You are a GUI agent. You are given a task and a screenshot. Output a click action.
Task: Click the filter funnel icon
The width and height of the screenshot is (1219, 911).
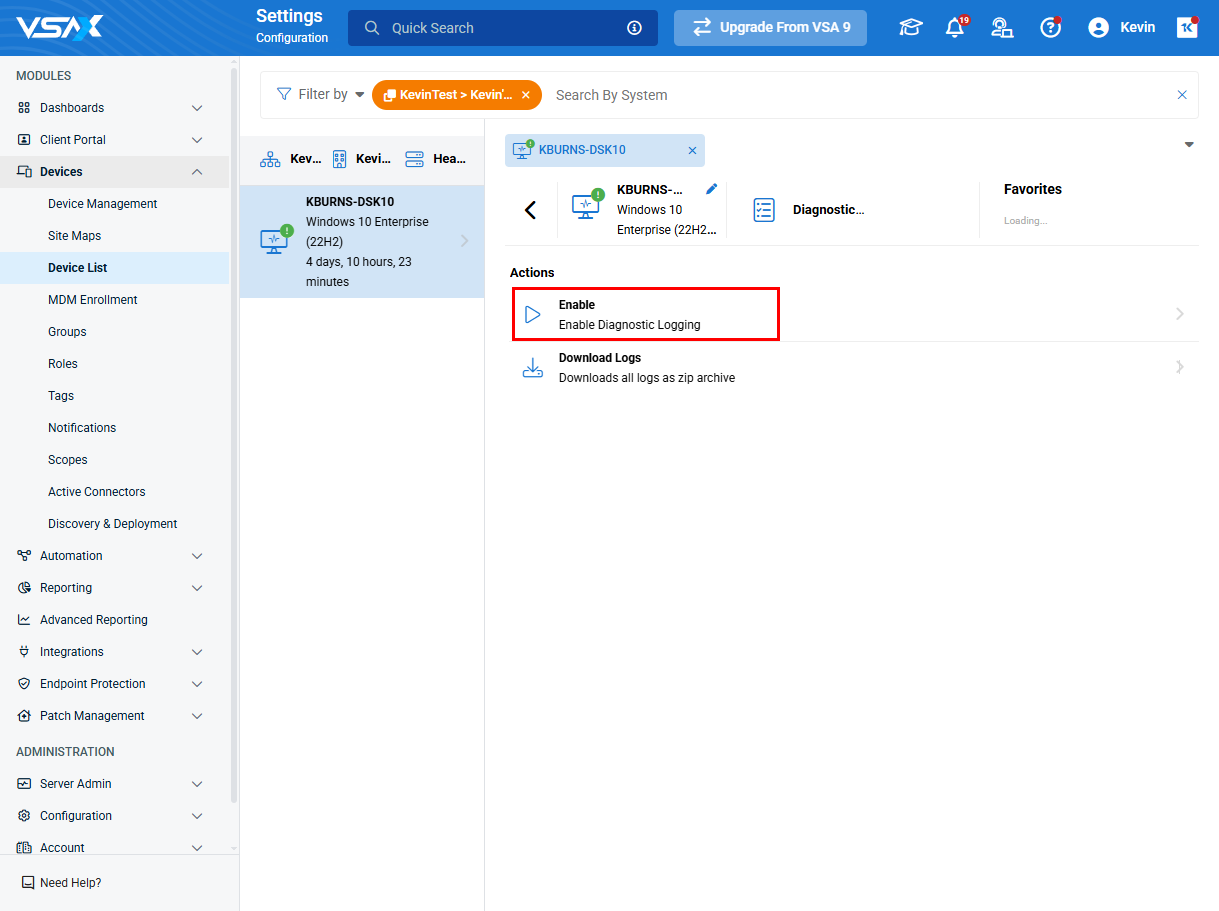tap(284, 94)
